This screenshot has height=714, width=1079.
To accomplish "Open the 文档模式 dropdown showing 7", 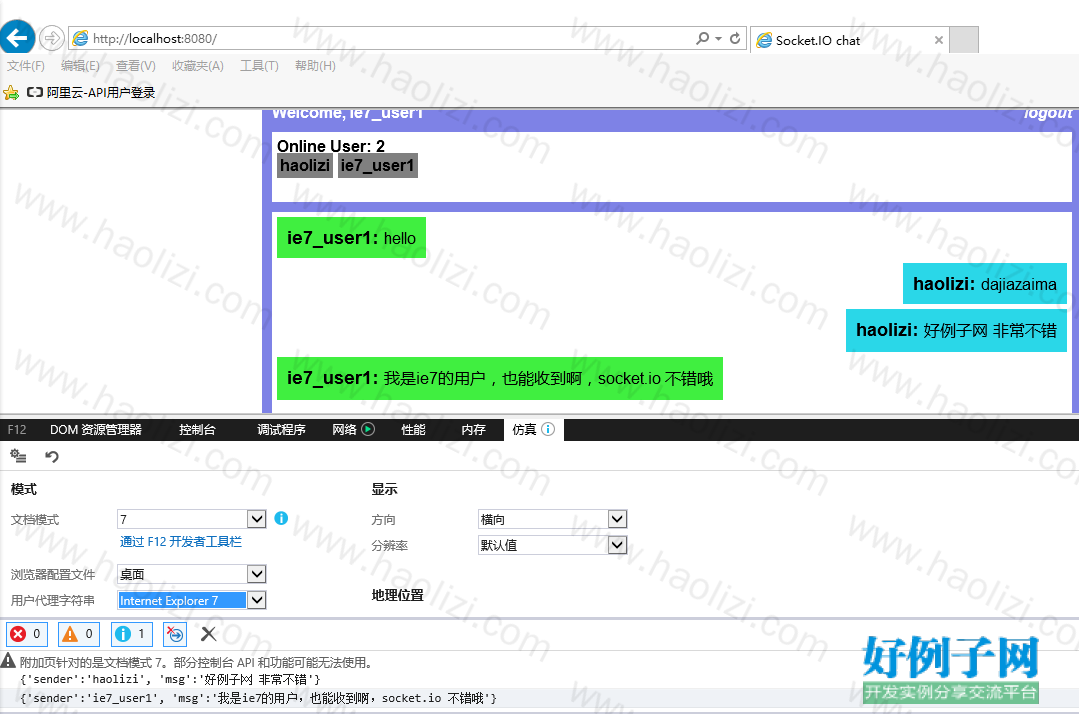I will 192,519.
